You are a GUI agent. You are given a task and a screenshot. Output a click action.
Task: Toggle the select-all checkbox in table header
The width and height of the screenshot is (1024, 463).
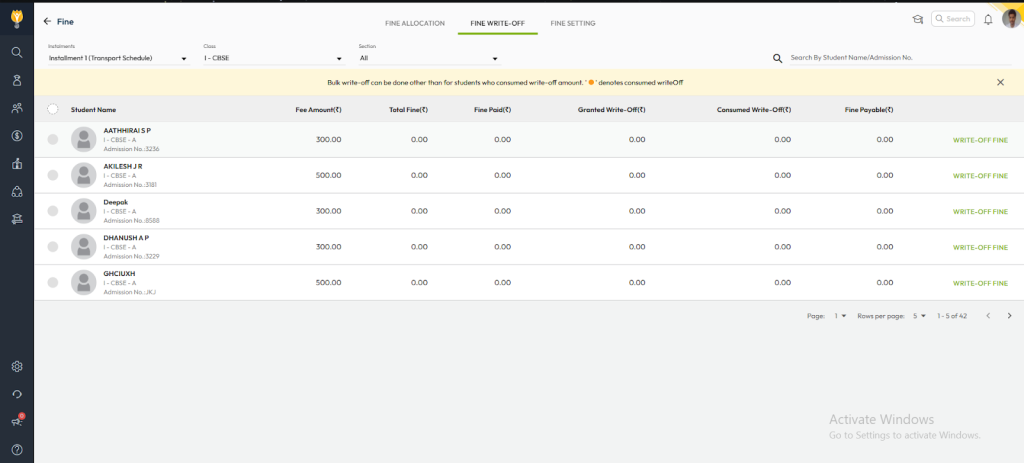click(x=53, y=110)
